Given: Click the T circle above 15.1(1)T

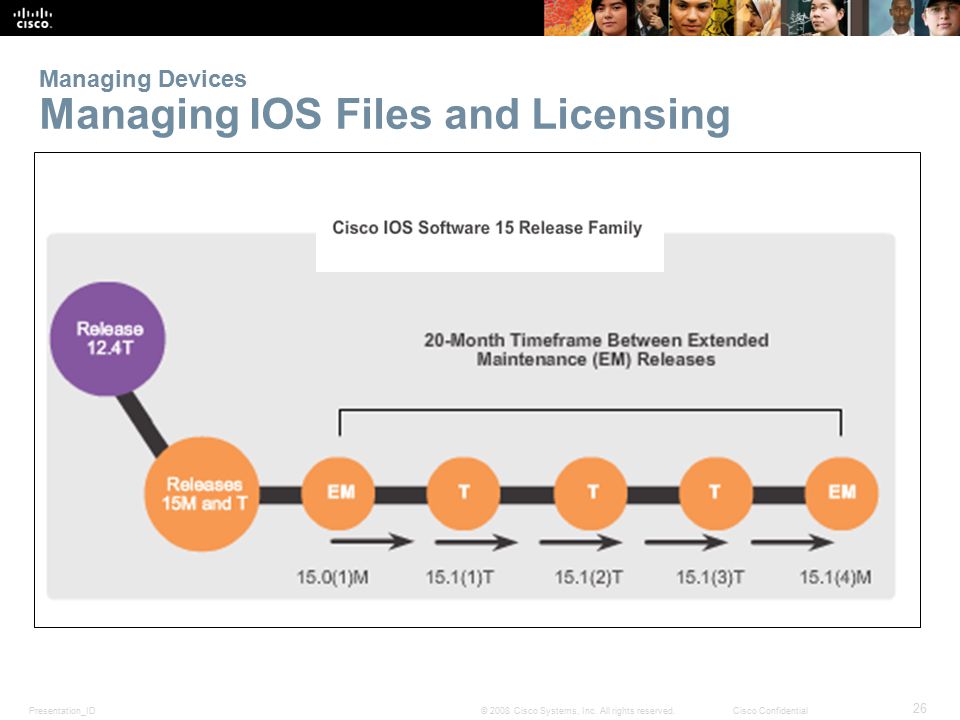Looking at the screenshot, I should 463,493.
